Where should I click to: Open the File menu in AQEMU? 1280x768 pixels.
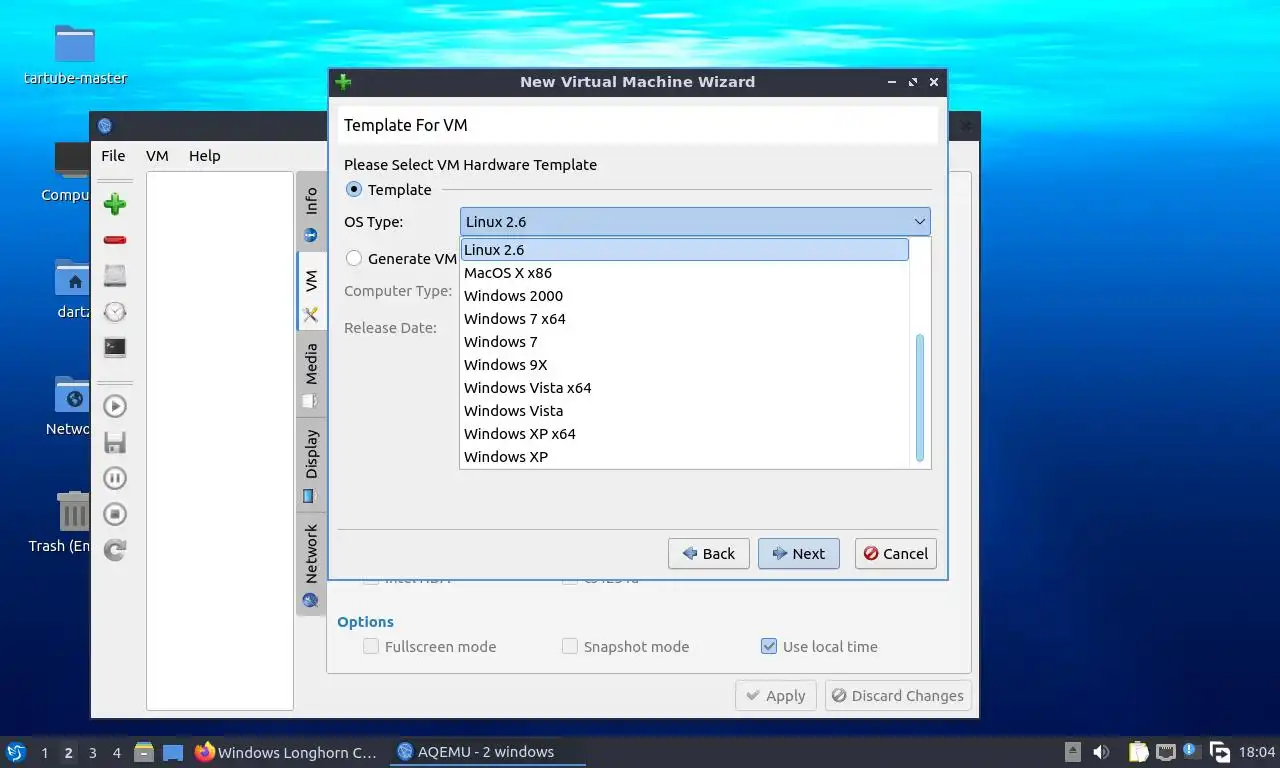point(113,155)
